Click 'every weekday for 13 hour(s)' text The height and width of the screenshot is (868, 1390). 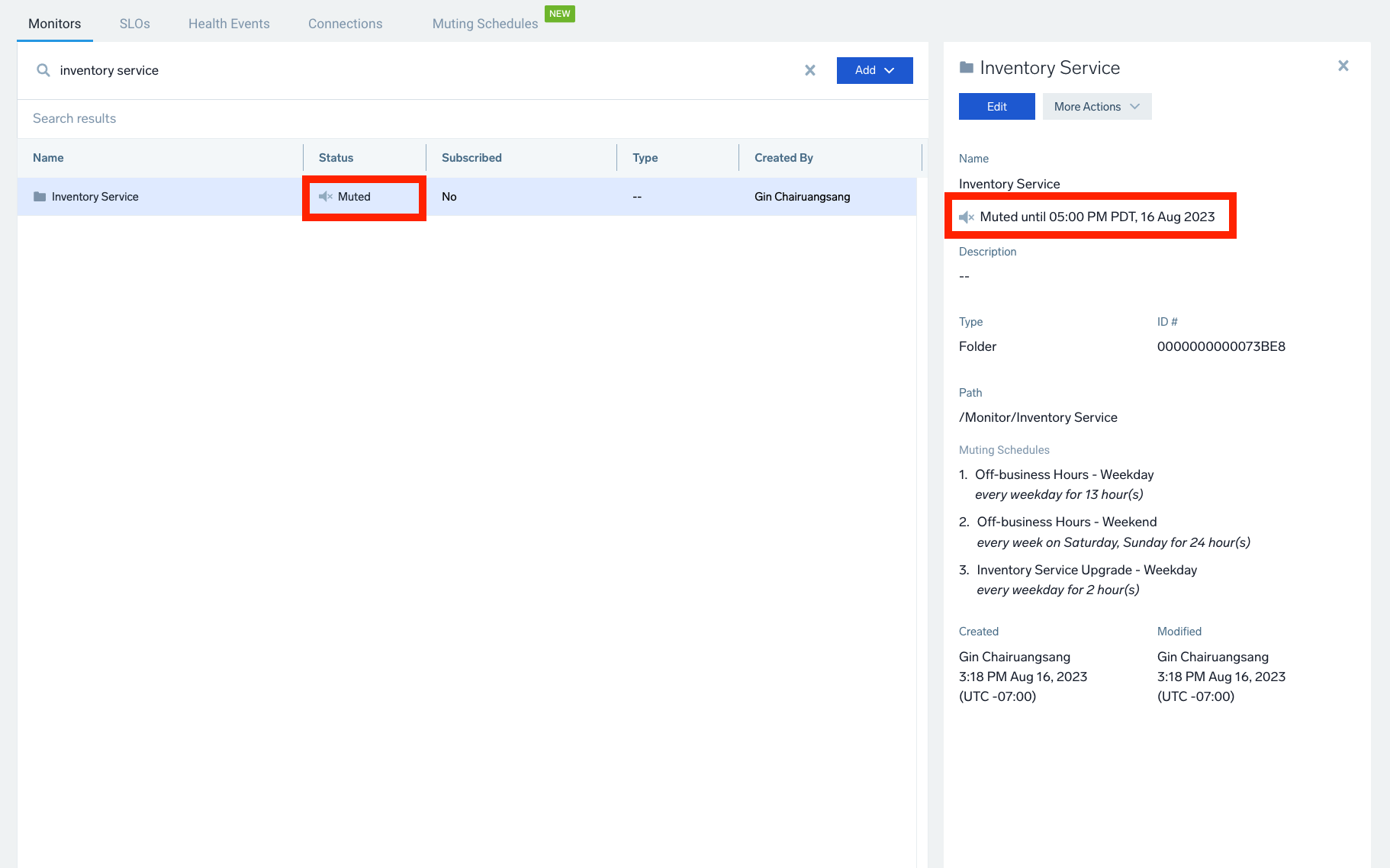[x=1060, y=494]
